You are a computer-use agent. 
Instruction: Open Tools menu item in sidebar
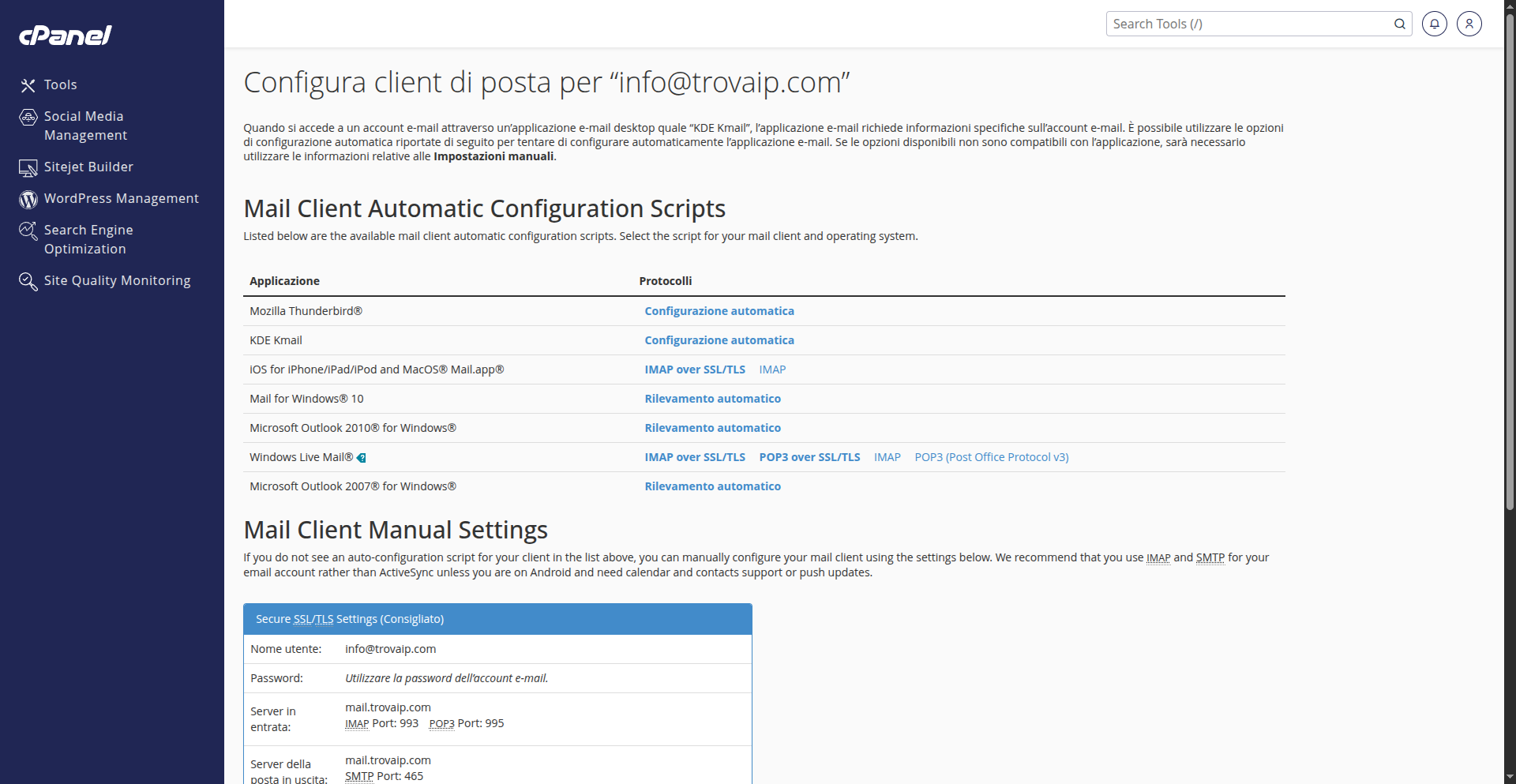point(61,84)
